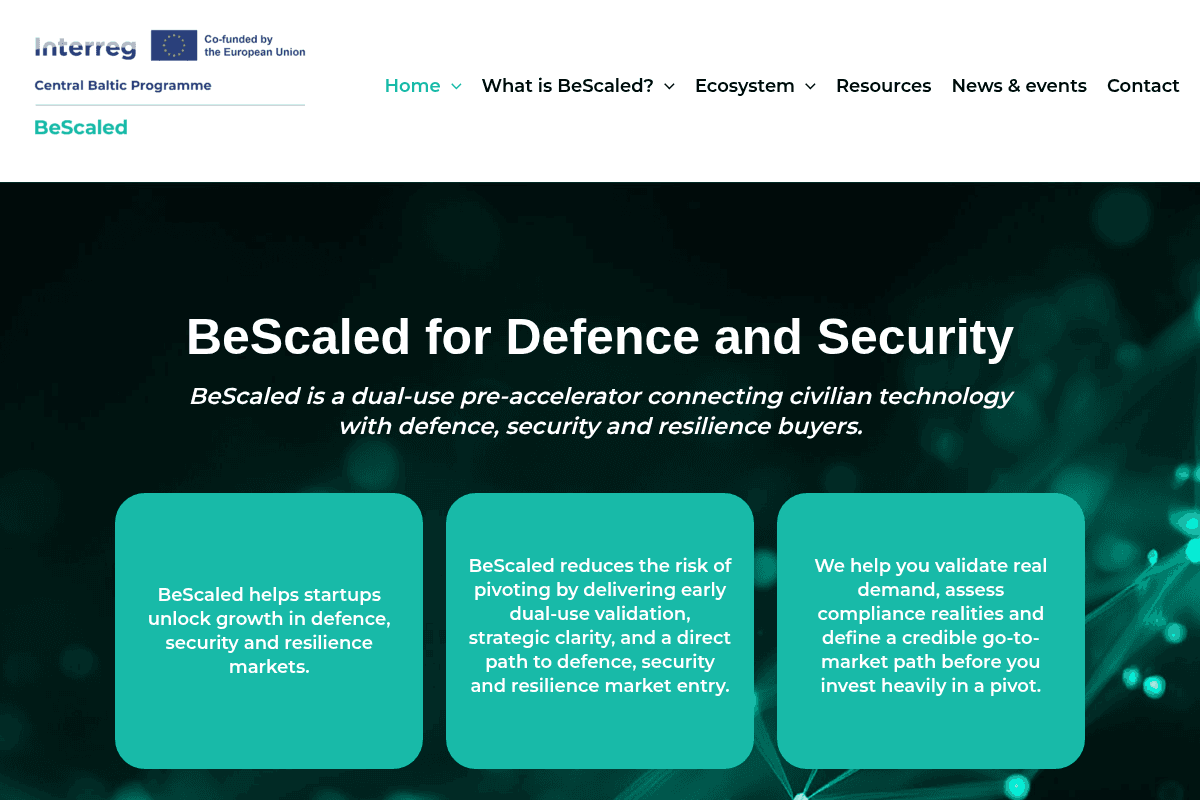Open the What is BeScaled? menu
Viewport: 1200px width, 800px height.
point(567,86)
